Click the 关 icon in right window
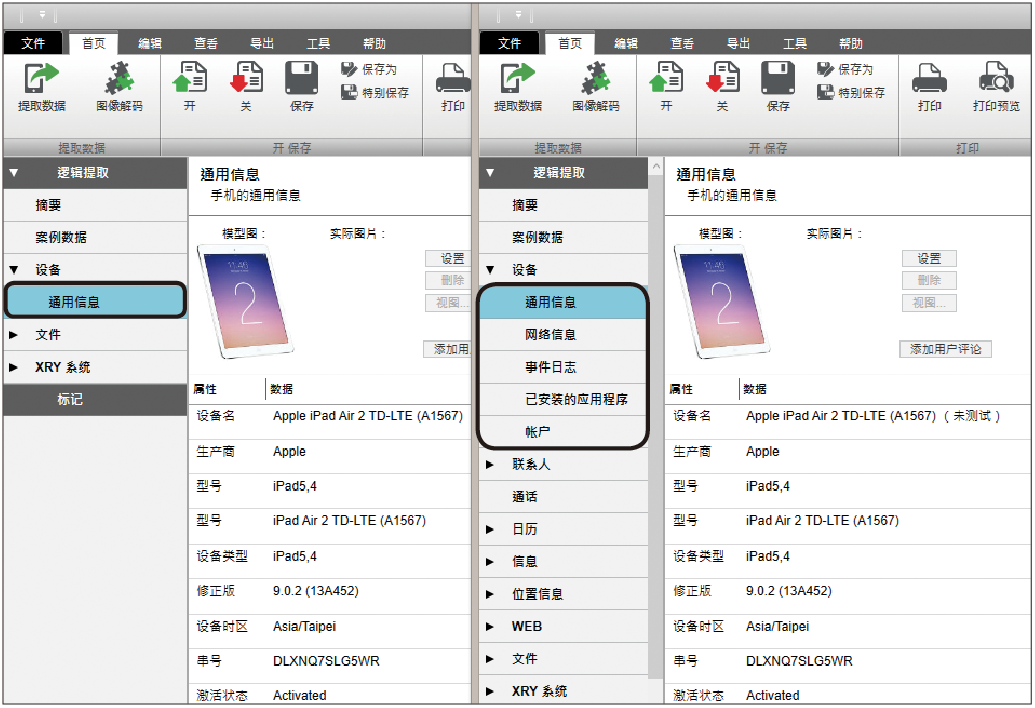Image resolution: width=1035 pixels, height=708 pixels. click(x=722, y=78)
